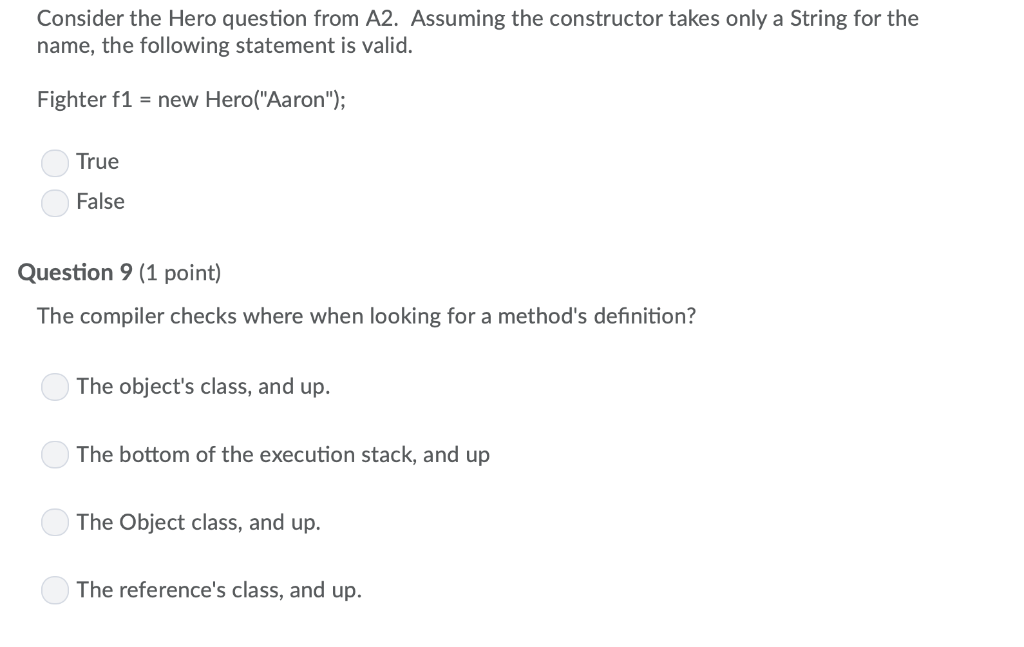This screenshot has height=647, width=1024.
Task: Click the Fighter f1 code statement
Action: click(x=190, y=99)
